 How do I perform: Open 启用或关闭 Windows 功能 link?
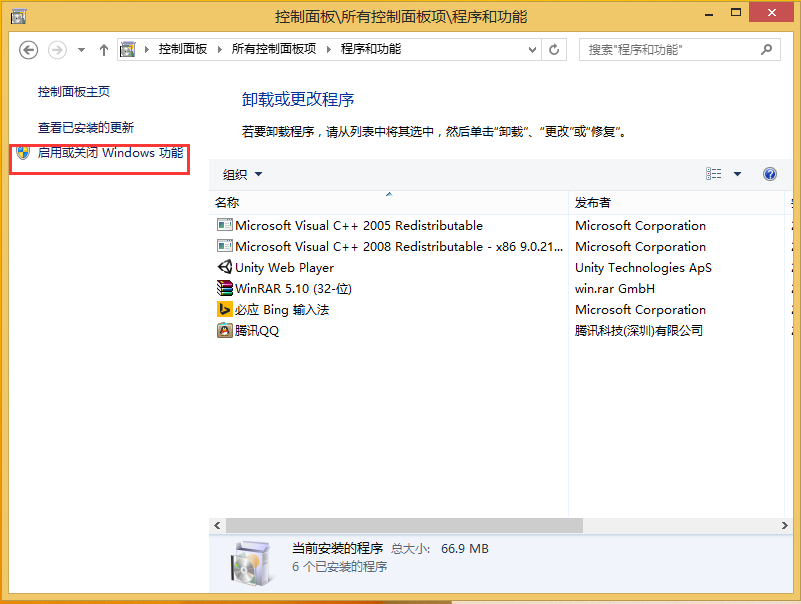pos(110,153)
